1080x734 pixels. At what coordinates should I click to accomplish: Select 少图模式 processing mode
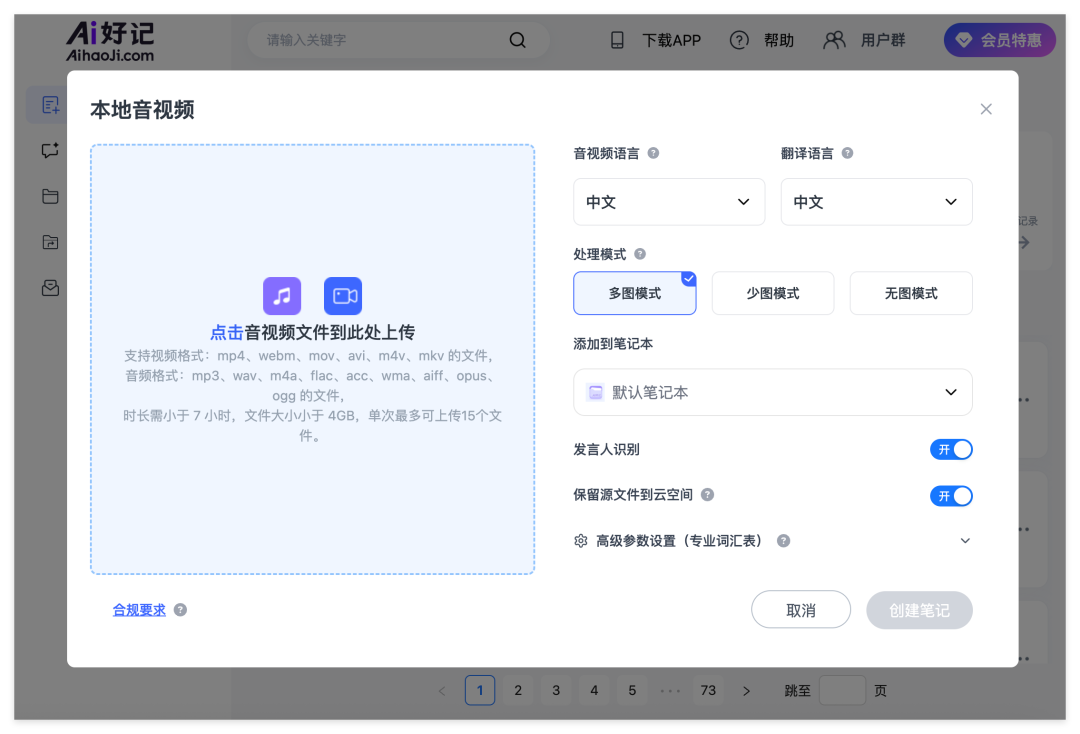[773, 293]
